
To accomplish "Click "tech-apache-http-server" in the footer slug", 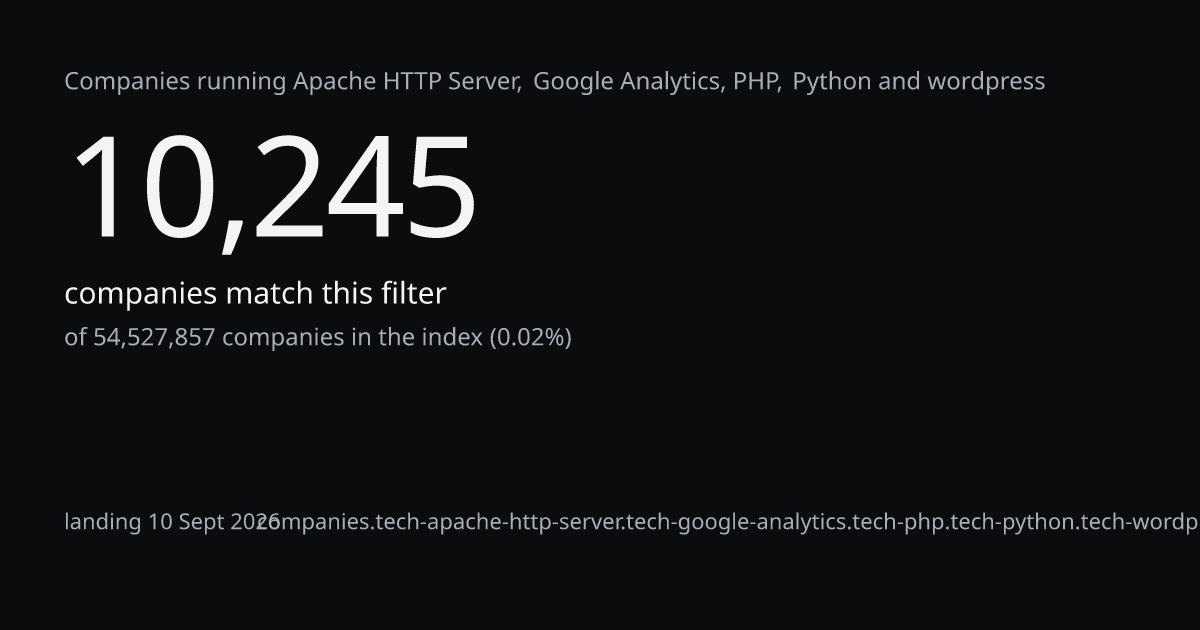I will (x=498, y=522).
